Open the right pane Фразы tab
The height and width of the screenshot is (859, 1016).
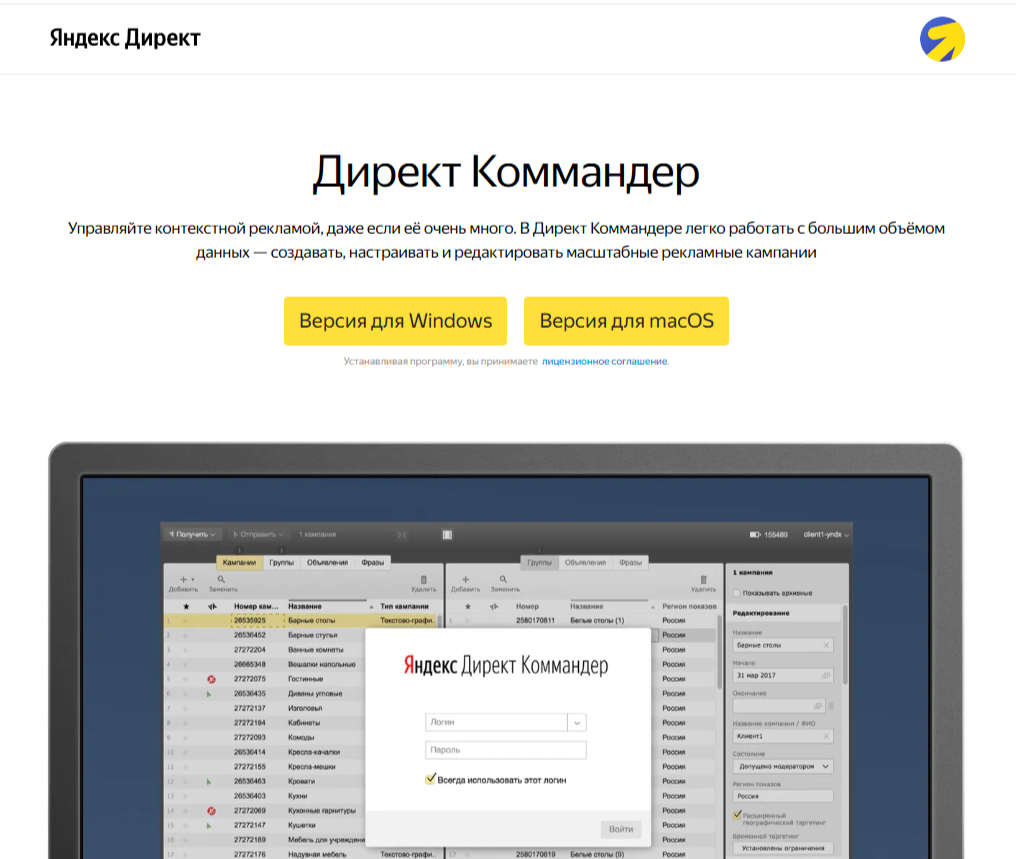point(630,562)
